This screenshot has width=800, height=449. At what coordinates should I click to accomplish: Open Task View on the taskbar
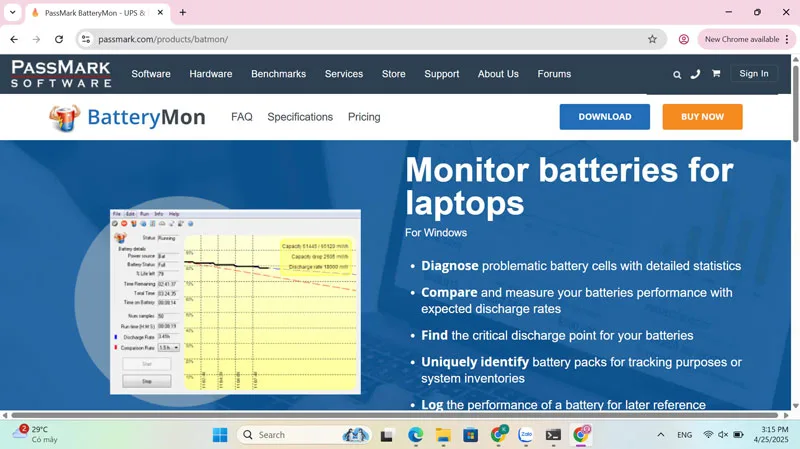(387, 435)
